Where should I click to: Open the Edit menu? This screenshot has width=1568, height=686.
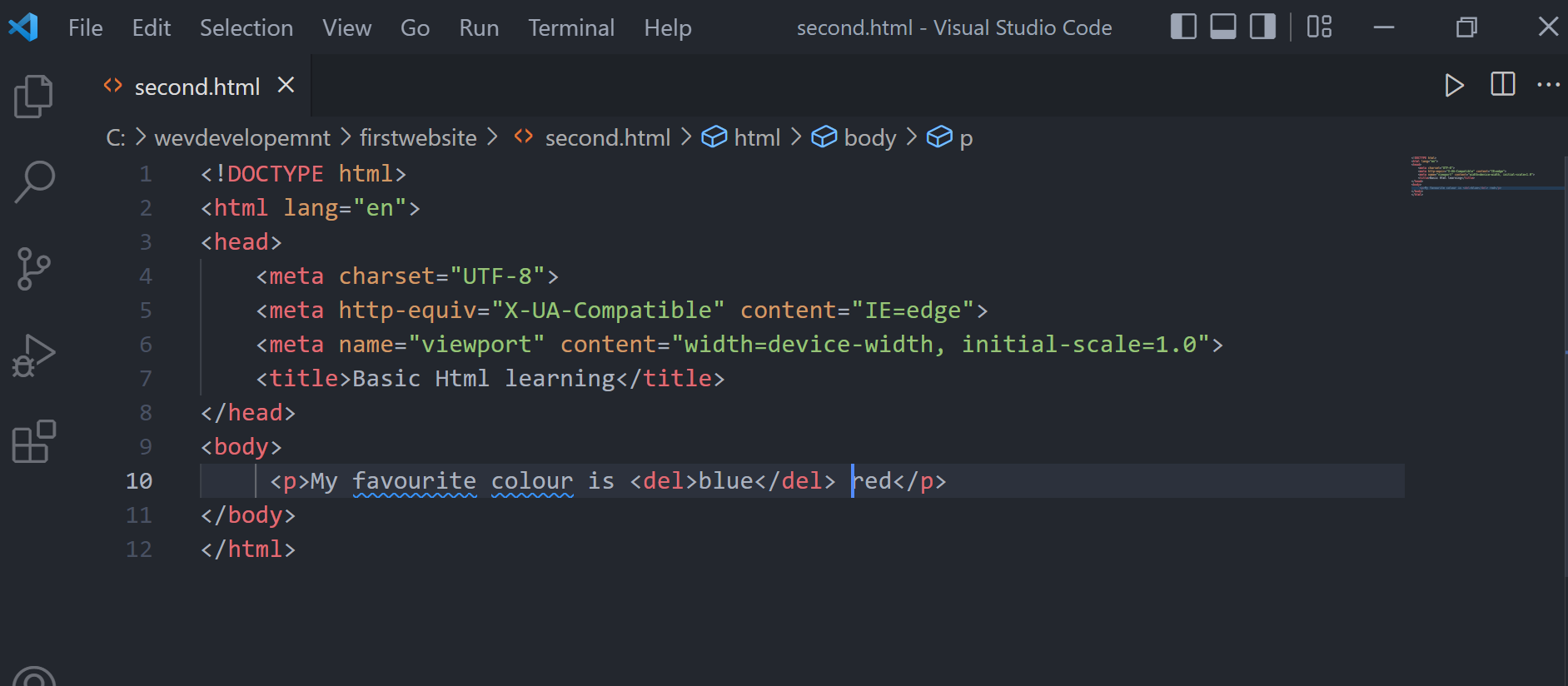pyautogui.click(x=152, y=27)
